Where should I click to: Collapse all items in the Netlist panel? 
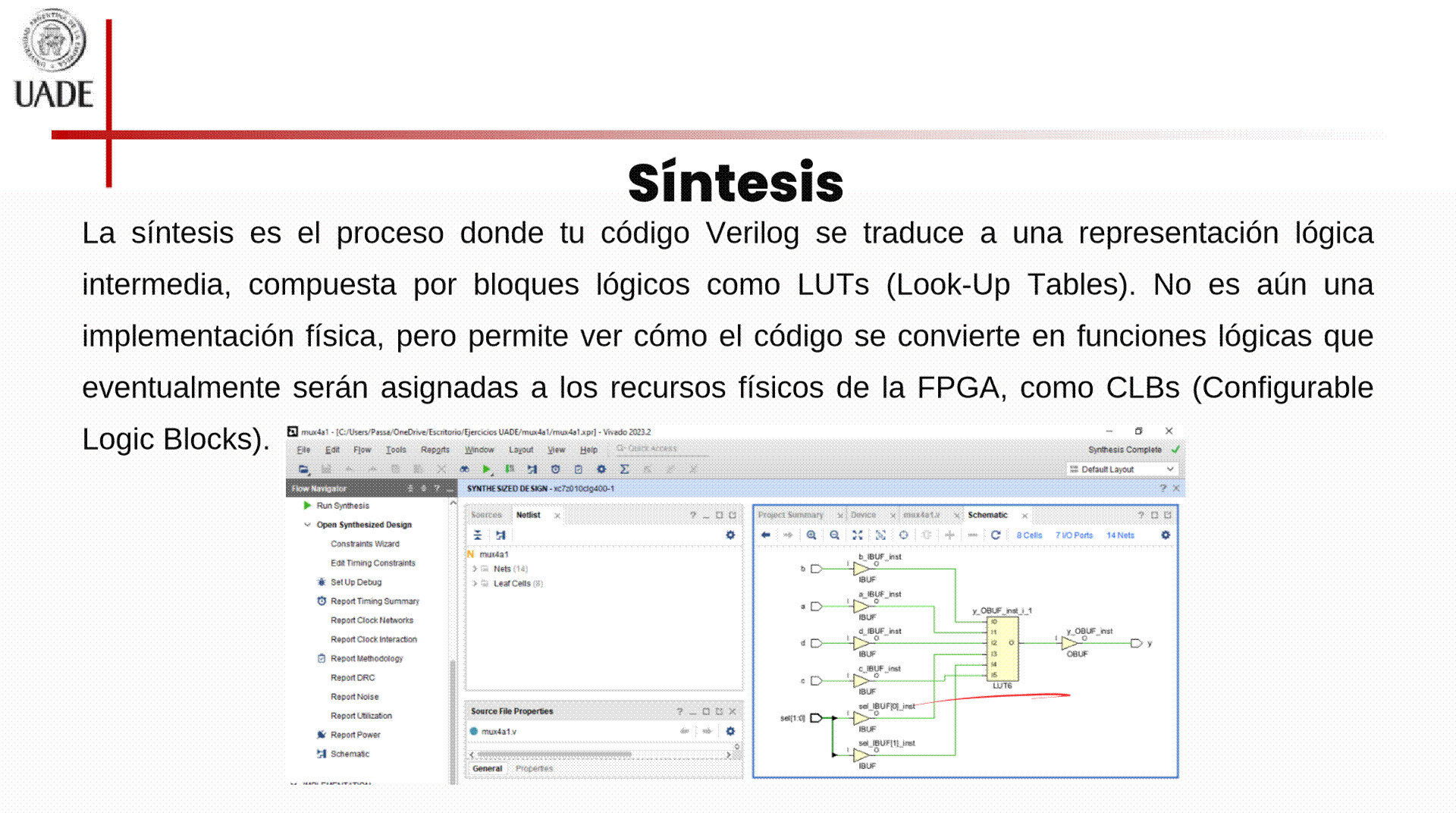pyautogui.click(x=478, y=535)
